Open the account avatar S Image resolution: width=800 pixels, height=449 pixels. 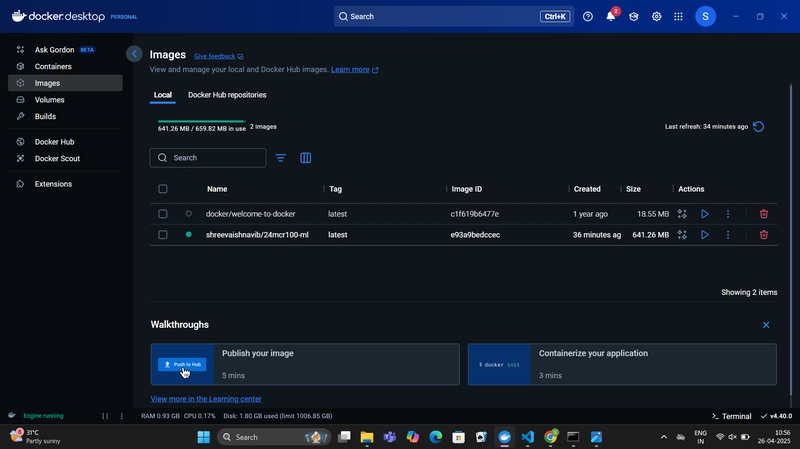[x=706, y=16]
